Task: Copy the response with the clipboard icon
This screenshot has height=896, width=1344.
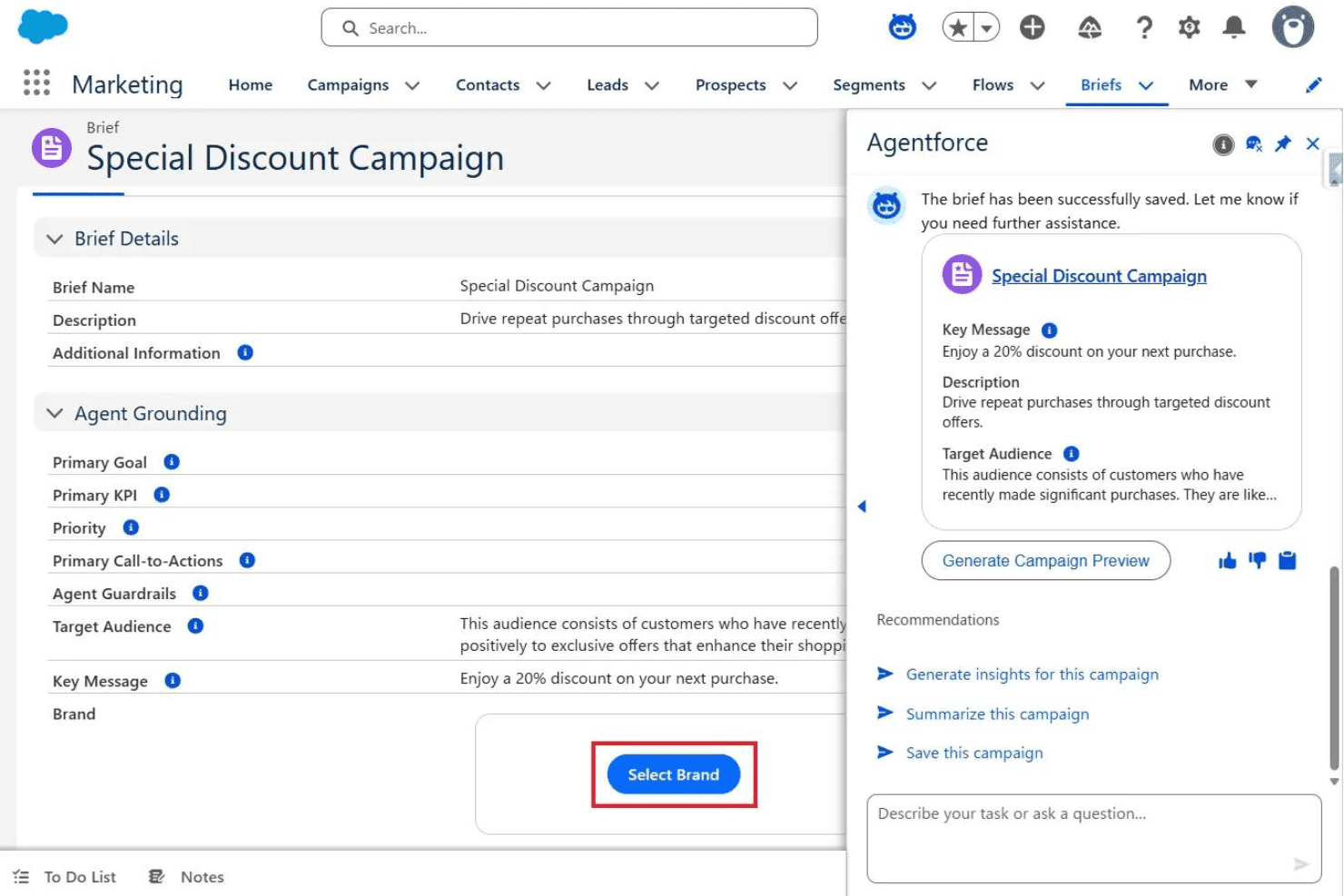Action: click(x=1287, y=561)
